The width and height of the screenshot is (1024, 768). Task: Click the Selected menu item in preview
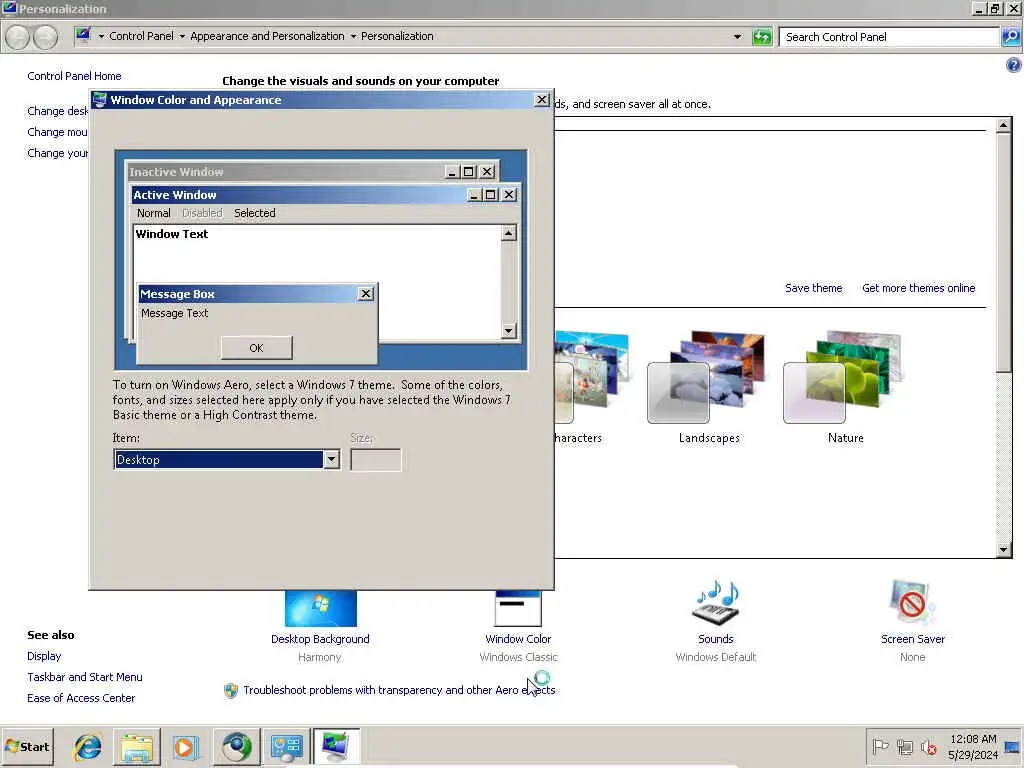pos(255,213)
